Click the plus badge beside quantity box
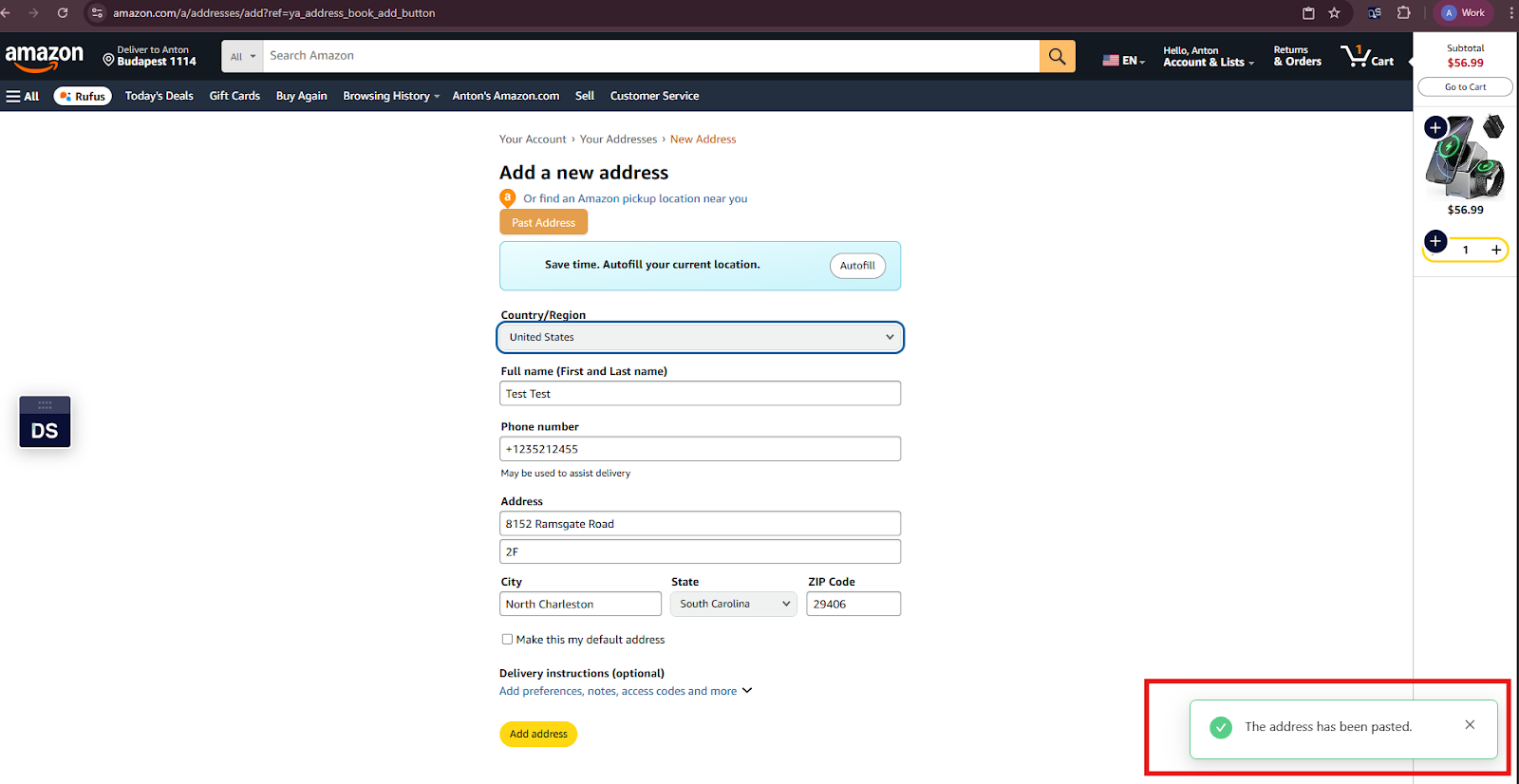Viewport: 1519px width, 784px height. tap(1435, 241)
